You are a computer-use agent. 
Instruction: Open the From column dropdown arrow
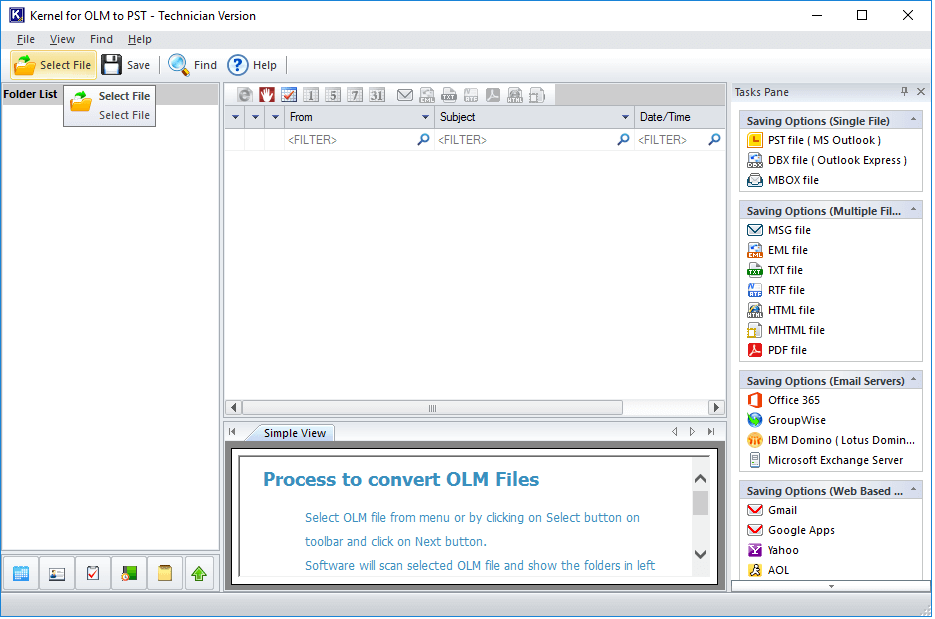(425, 117)
